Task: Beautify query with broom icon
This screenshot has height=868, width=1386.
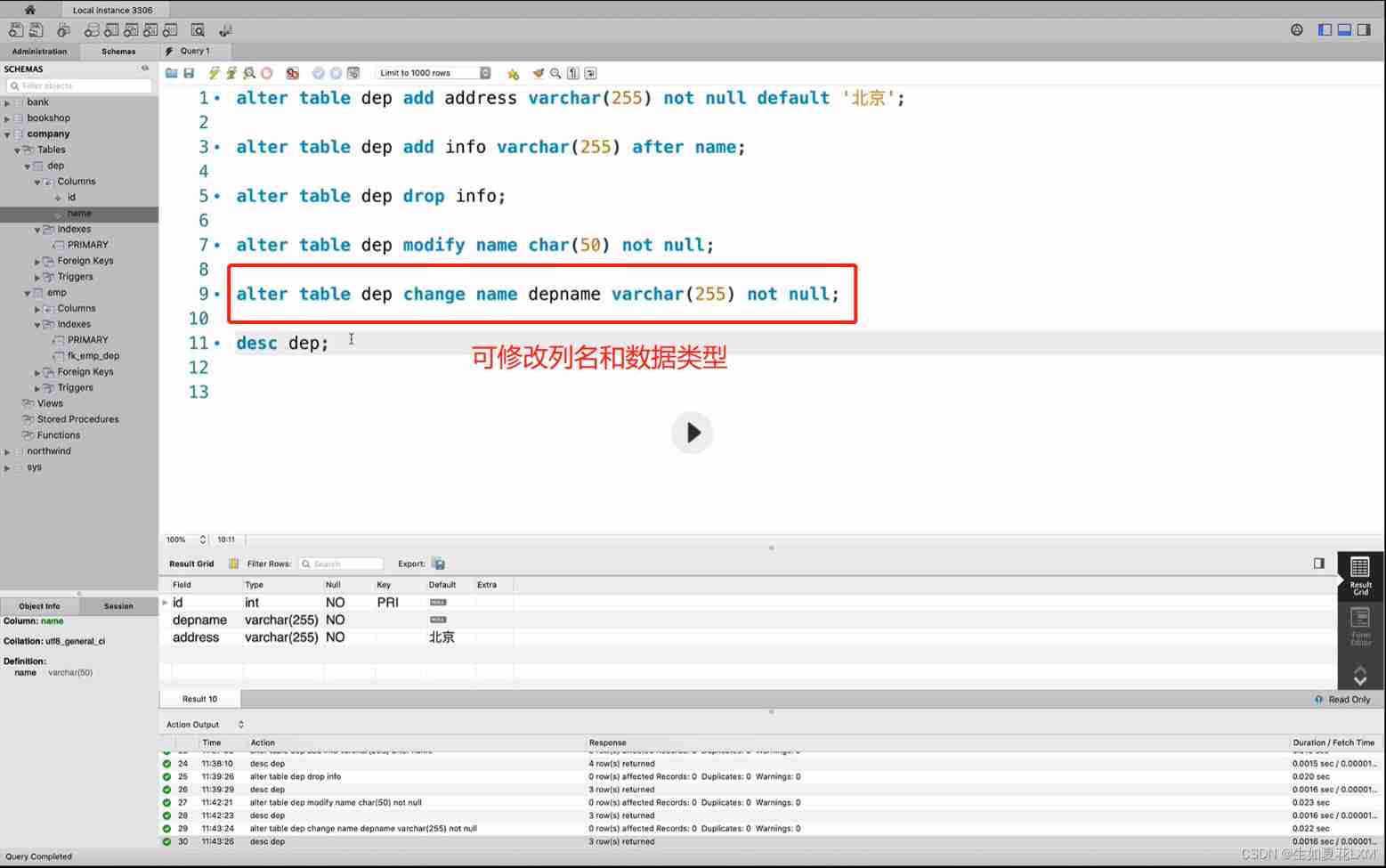Action: pyautogui.click(x=538, y=73)
